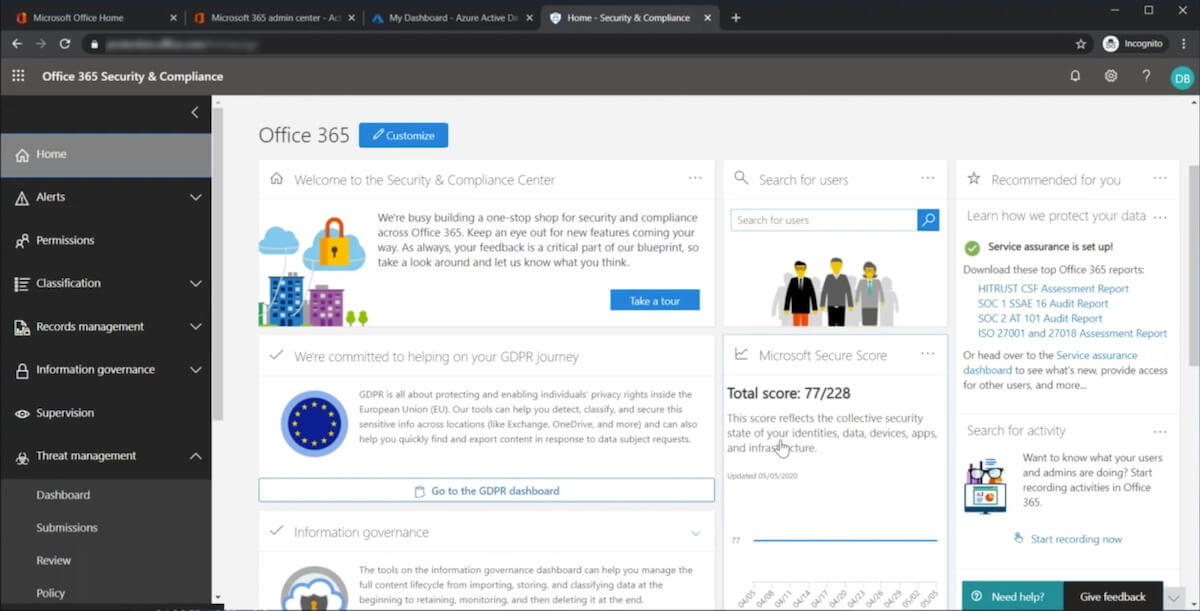Screen dimensions: 1200x611
Task: Click the browser back arrow
Action: (17, 44)
